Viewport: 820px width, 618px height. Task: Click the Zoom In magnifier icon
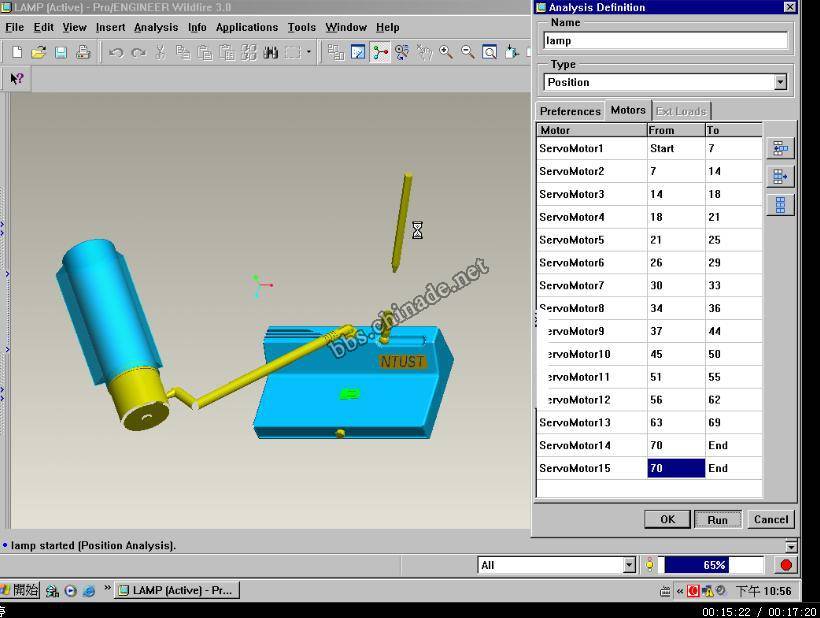pos(446,52)
